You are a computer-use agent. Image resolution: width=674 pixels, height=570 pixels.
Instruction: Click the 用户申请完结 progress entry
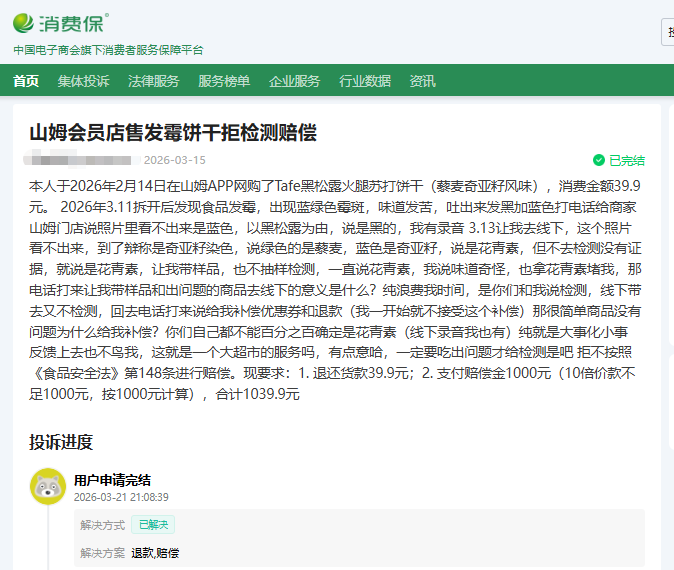point(112,480)
